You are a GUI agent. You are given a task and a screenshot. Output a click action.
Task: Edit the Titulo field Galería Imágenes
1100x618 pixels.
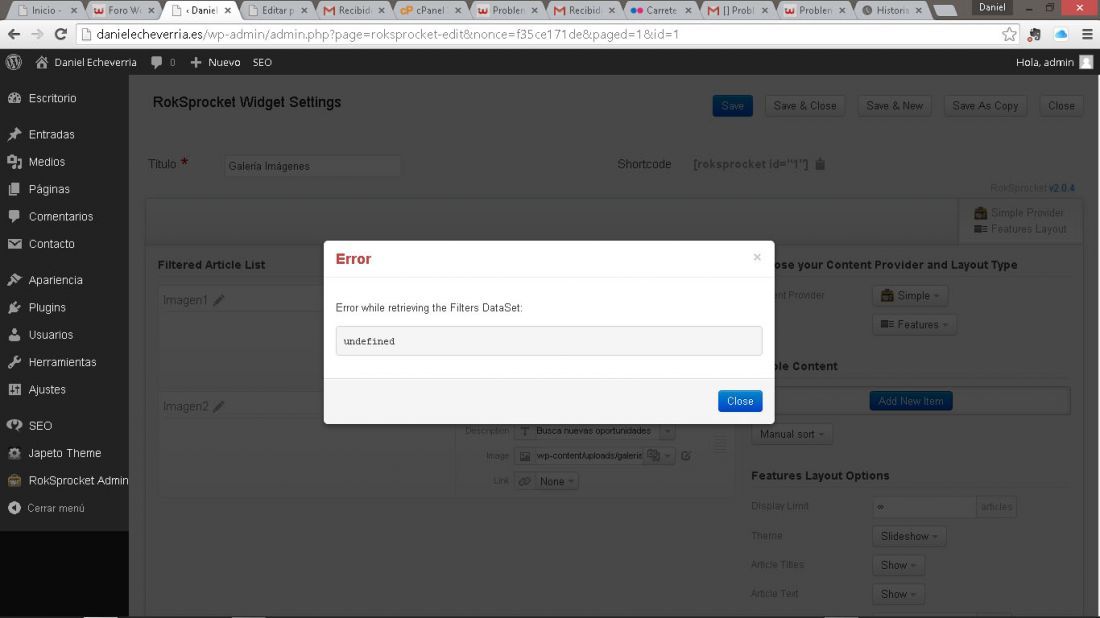(312, 166)
